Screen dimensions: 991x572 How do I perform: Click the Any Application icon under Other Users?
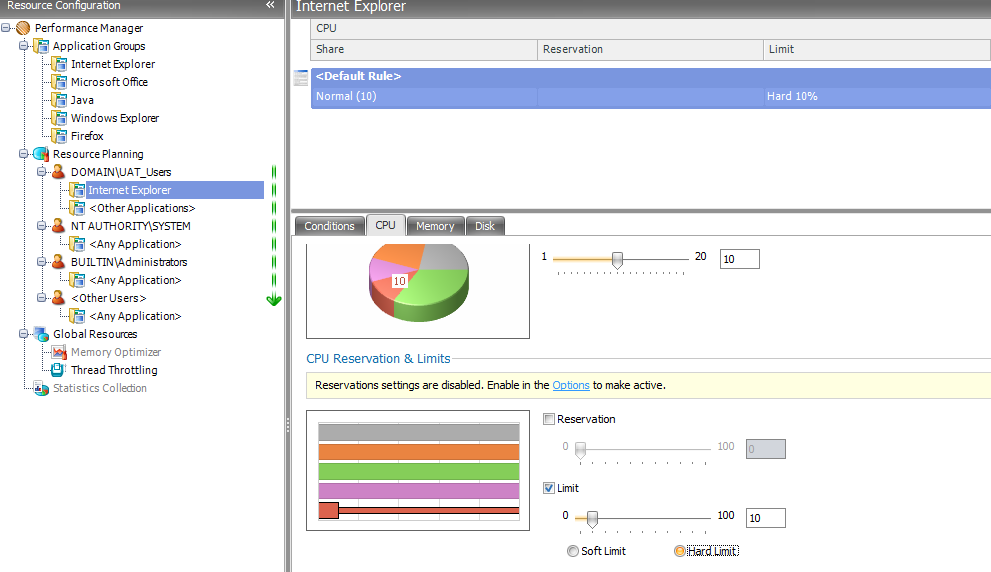pyautogui.click(x=77, y=316)
